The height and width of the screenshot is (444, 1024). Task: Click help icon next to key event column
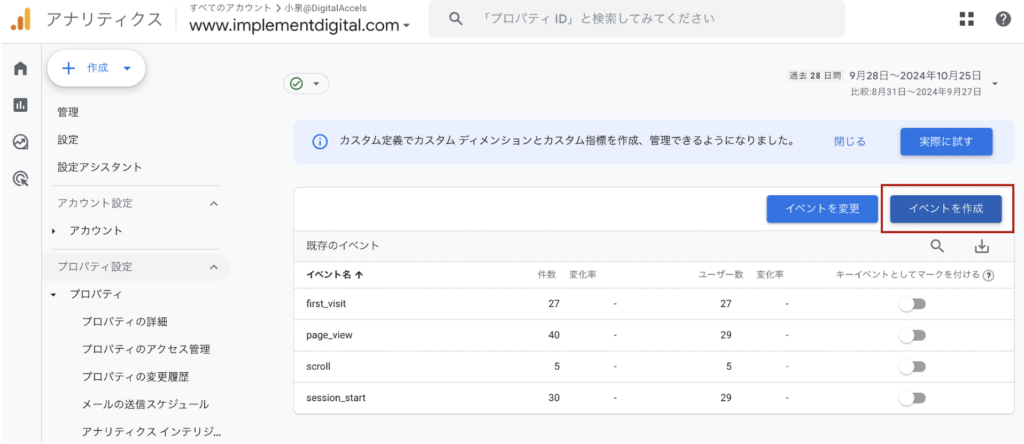coord(989,276)
